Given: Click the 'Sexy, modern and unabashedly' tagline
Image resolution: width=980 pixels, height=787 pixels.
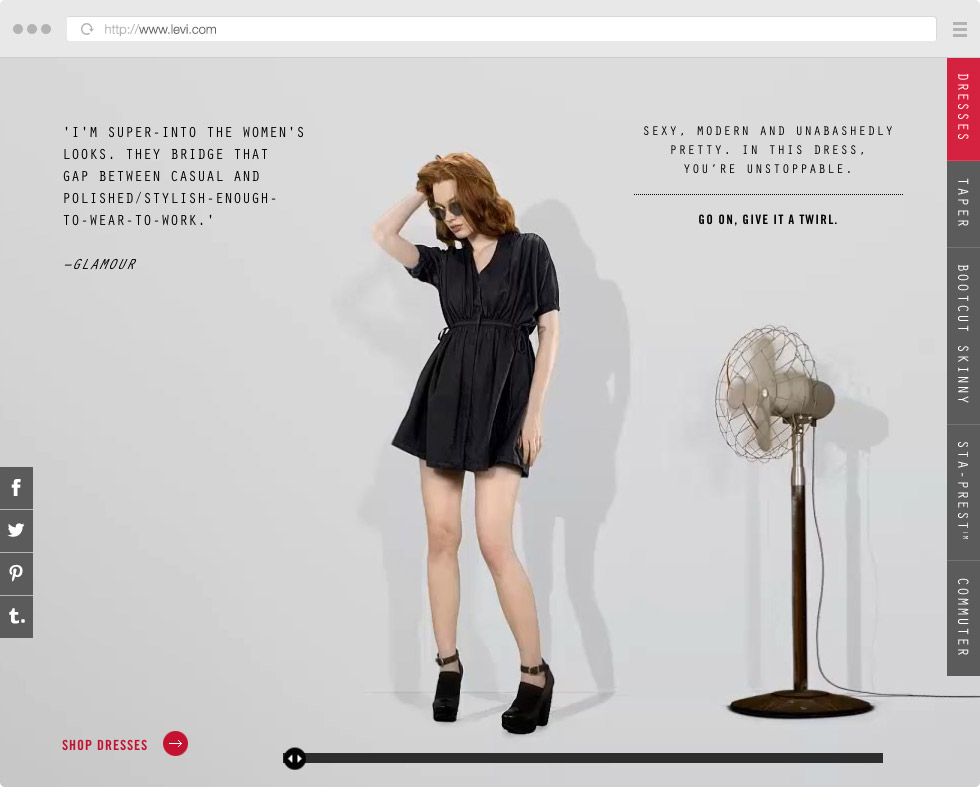Looking at the screenshot, I should pos(768,149).
